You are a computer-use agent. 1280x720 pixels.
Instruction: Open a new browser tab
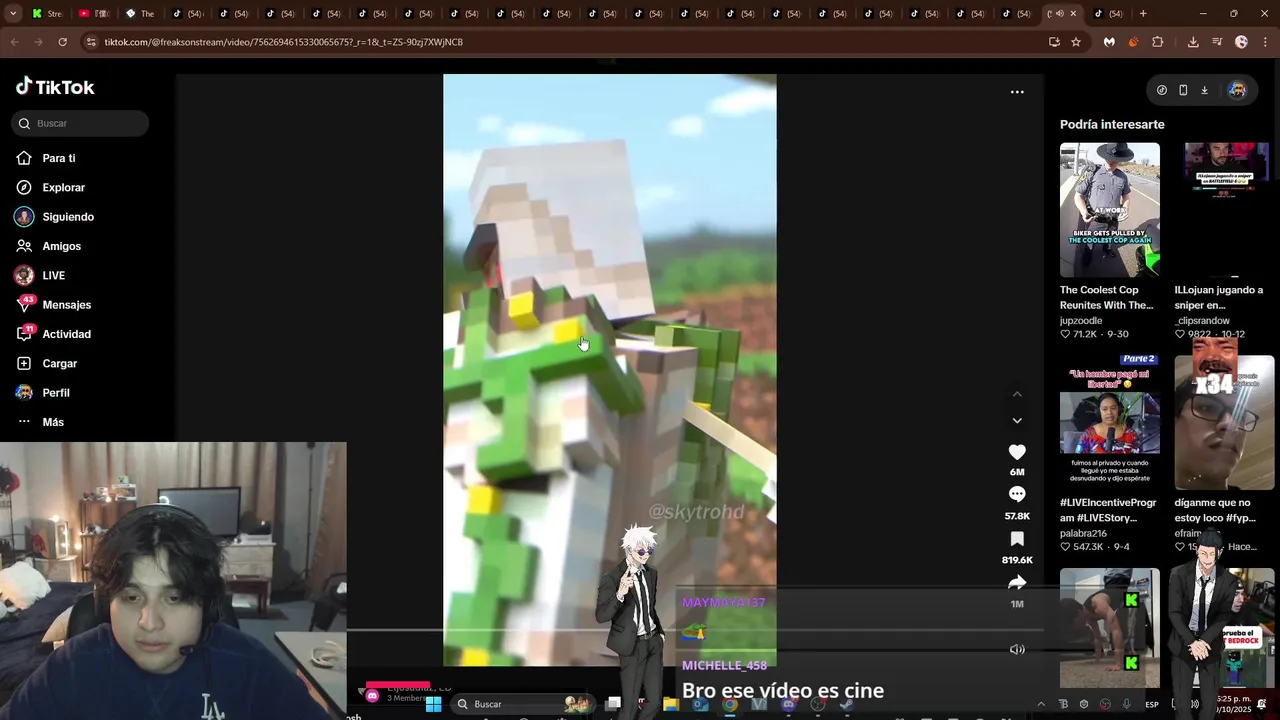click(x=1143, y=13)
